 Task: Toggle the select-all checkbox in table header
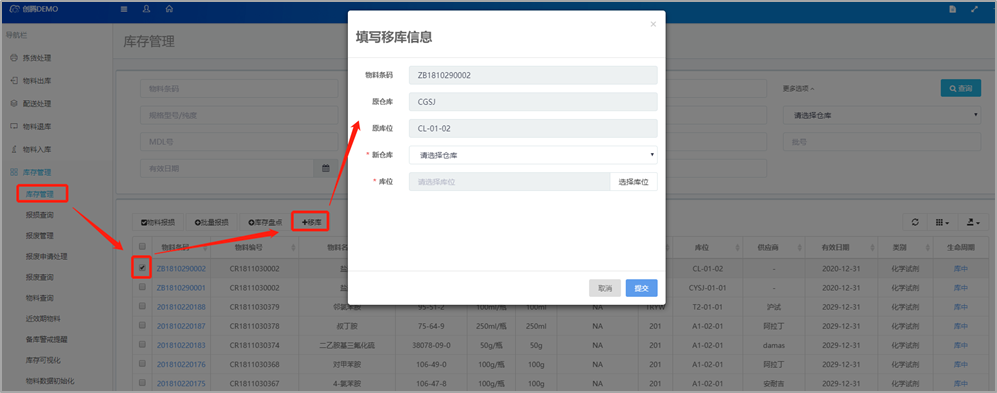tap(142, 247)
